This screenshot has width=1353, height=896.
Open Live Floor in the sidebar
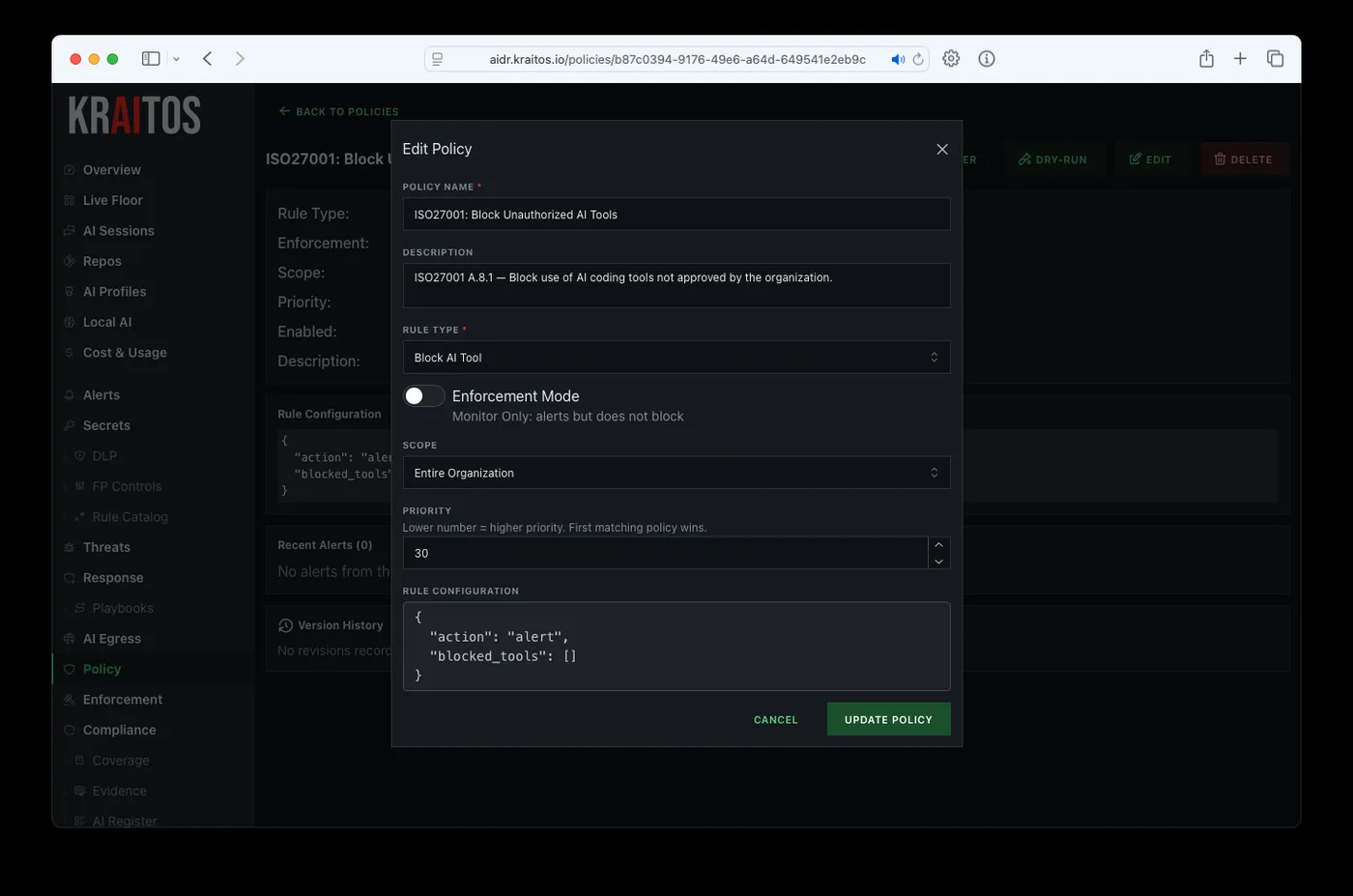point(112,200)
